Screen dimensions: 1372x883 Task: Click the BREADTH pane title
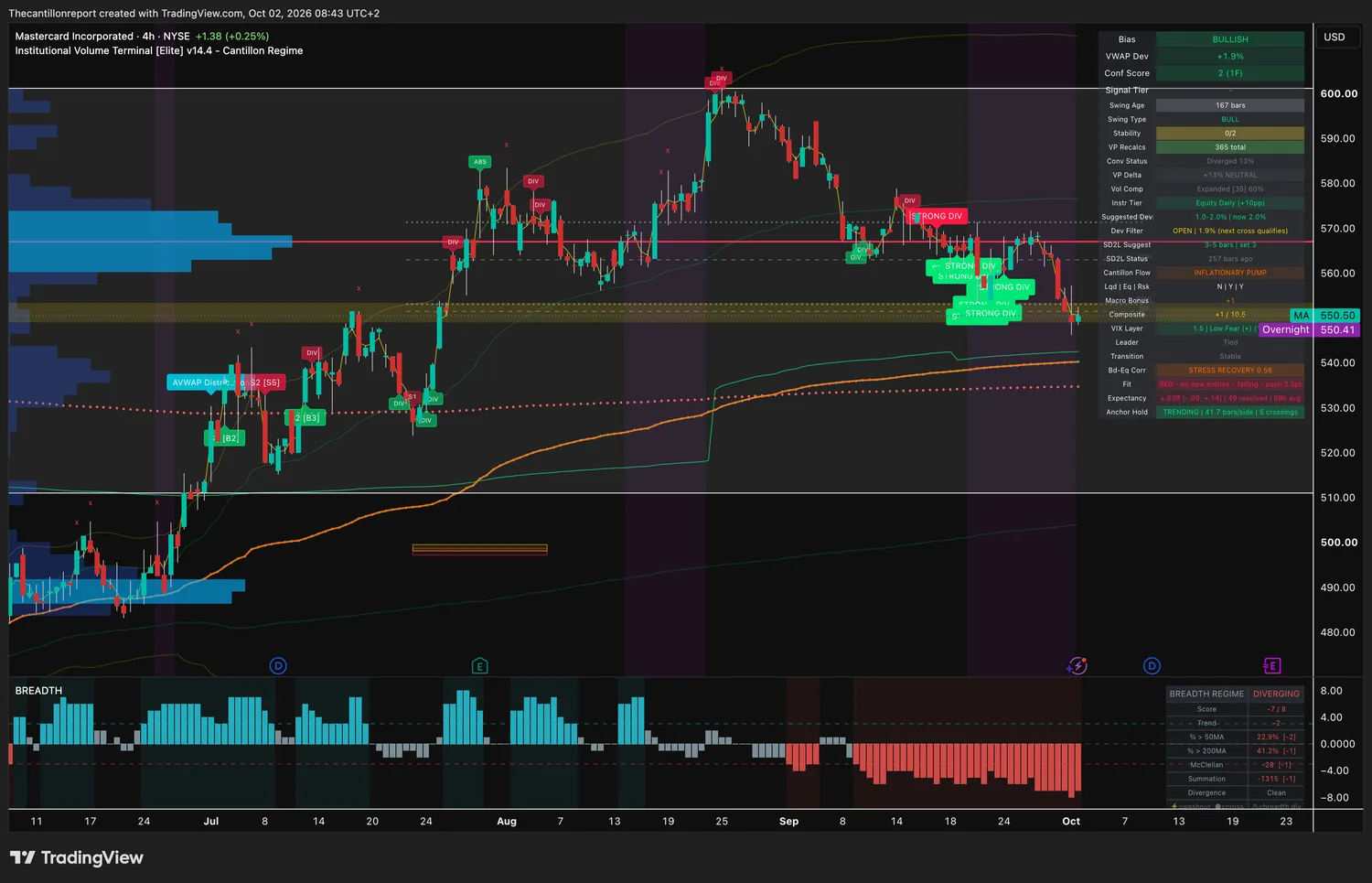pos(38,691)
